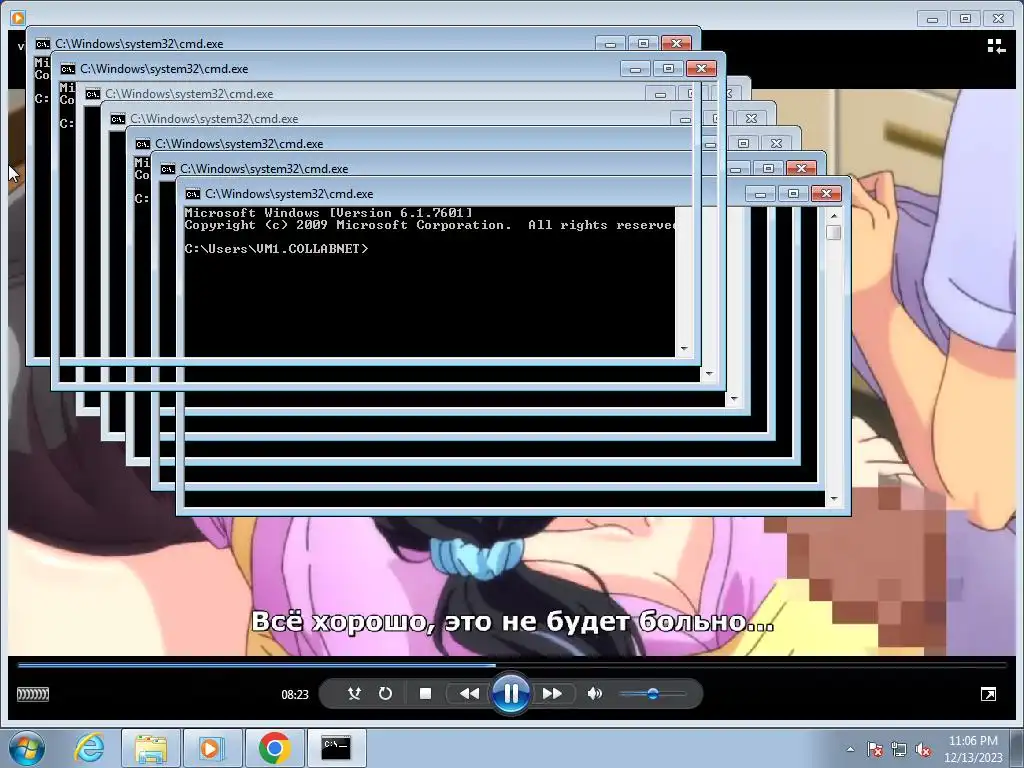Click the visualizer bars icon

tap(33, 694)
